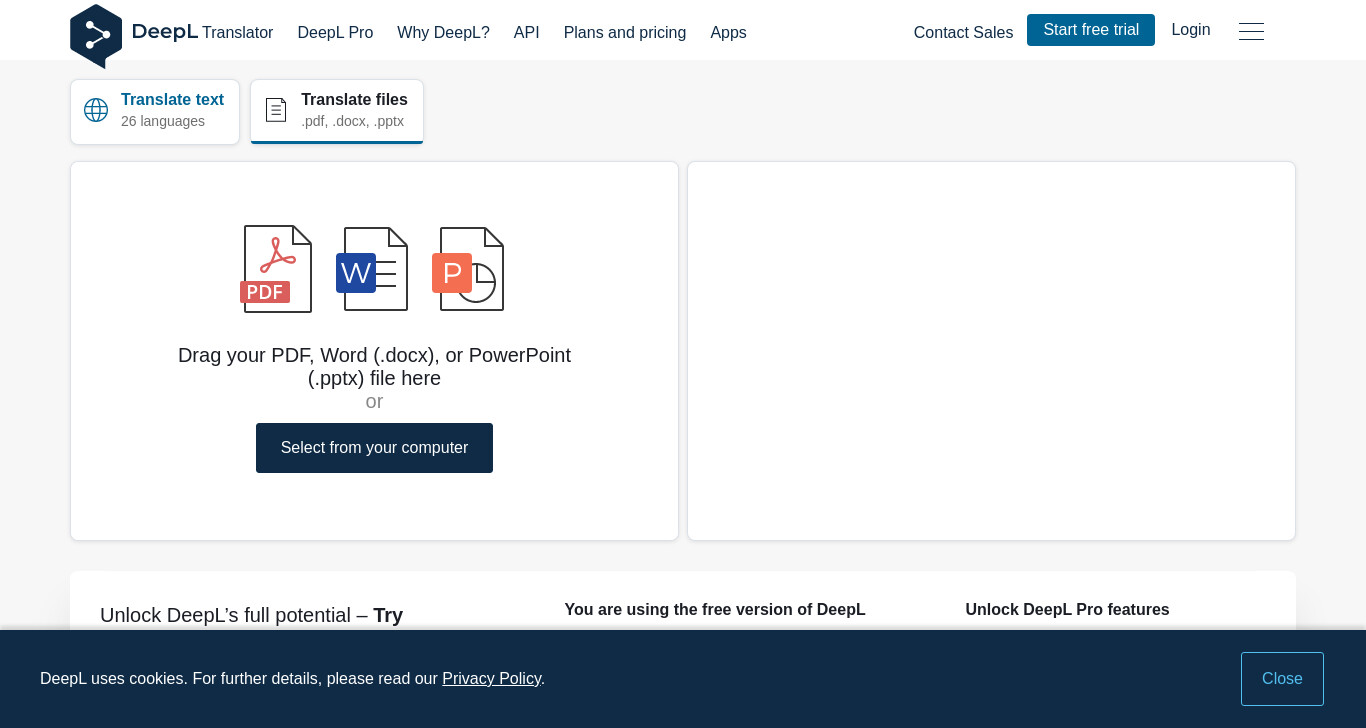This screenshot has height=728, width=1366.
Task: Click the Word document icon
Action: tap(372, 269)
